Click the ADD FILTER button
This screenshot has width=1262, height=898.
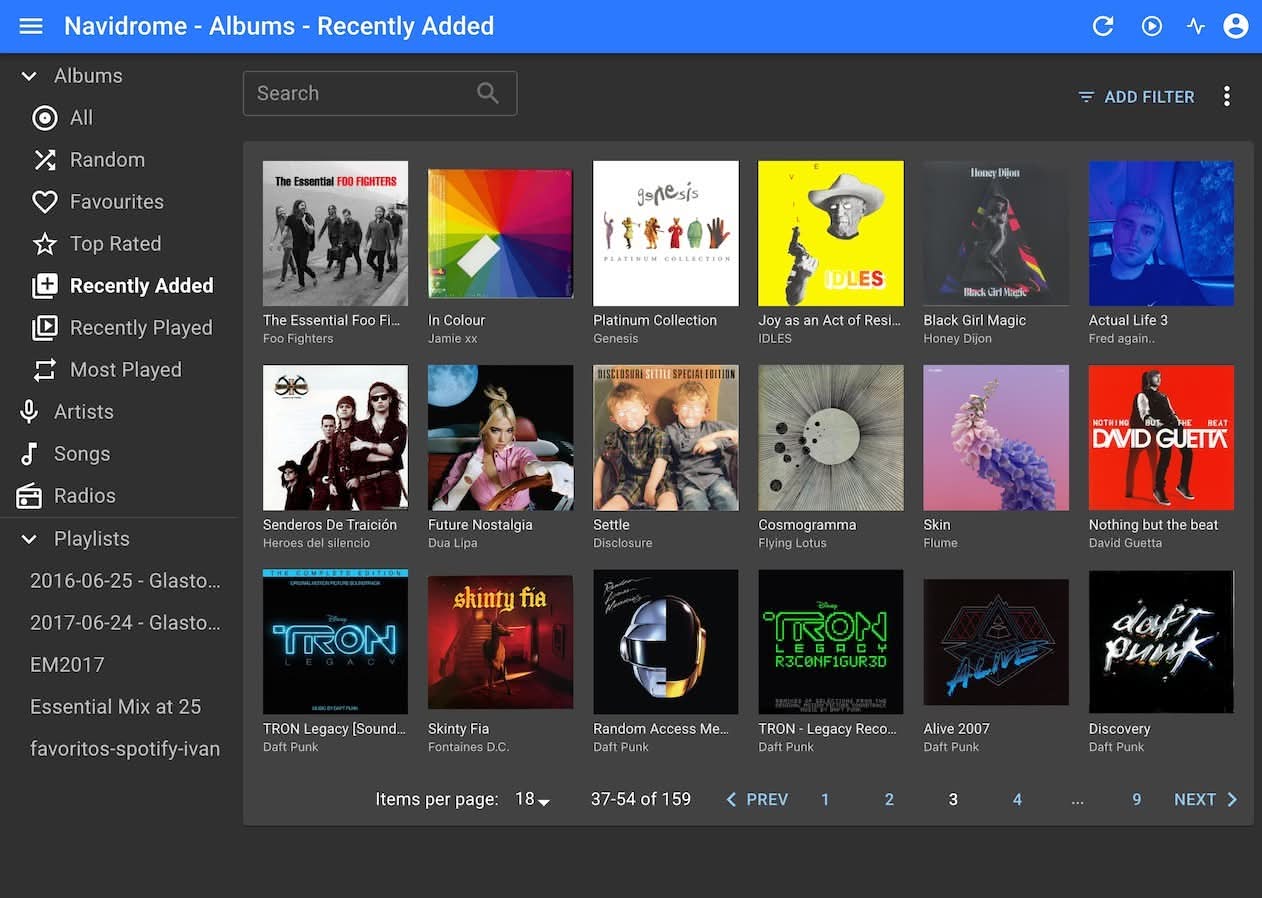(x=1136, y=97)
